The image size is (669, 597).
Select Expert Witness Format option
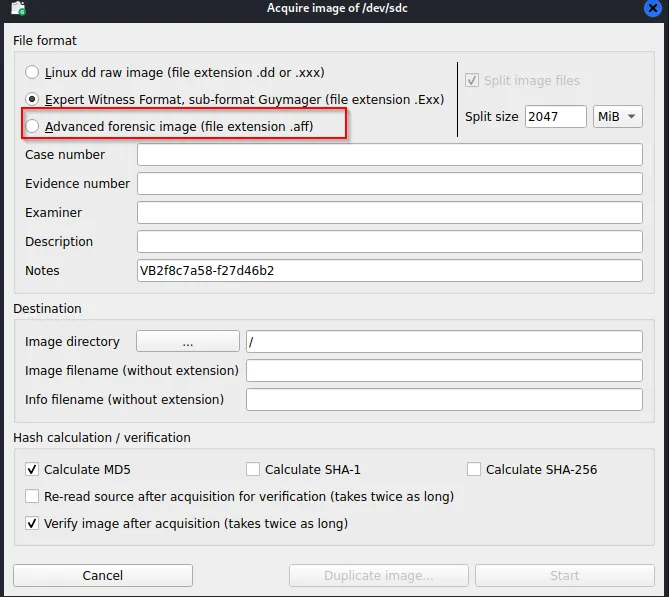coord(33,99)
